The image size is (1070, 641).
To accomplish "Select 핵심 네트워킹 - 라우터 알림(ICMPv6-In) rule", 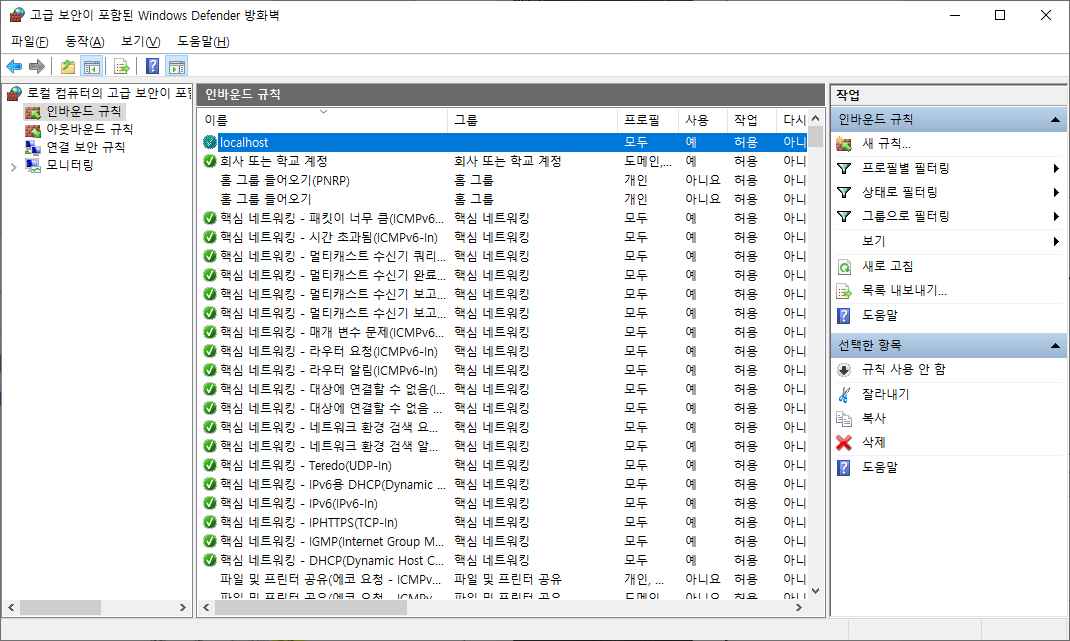I will 504,370.
